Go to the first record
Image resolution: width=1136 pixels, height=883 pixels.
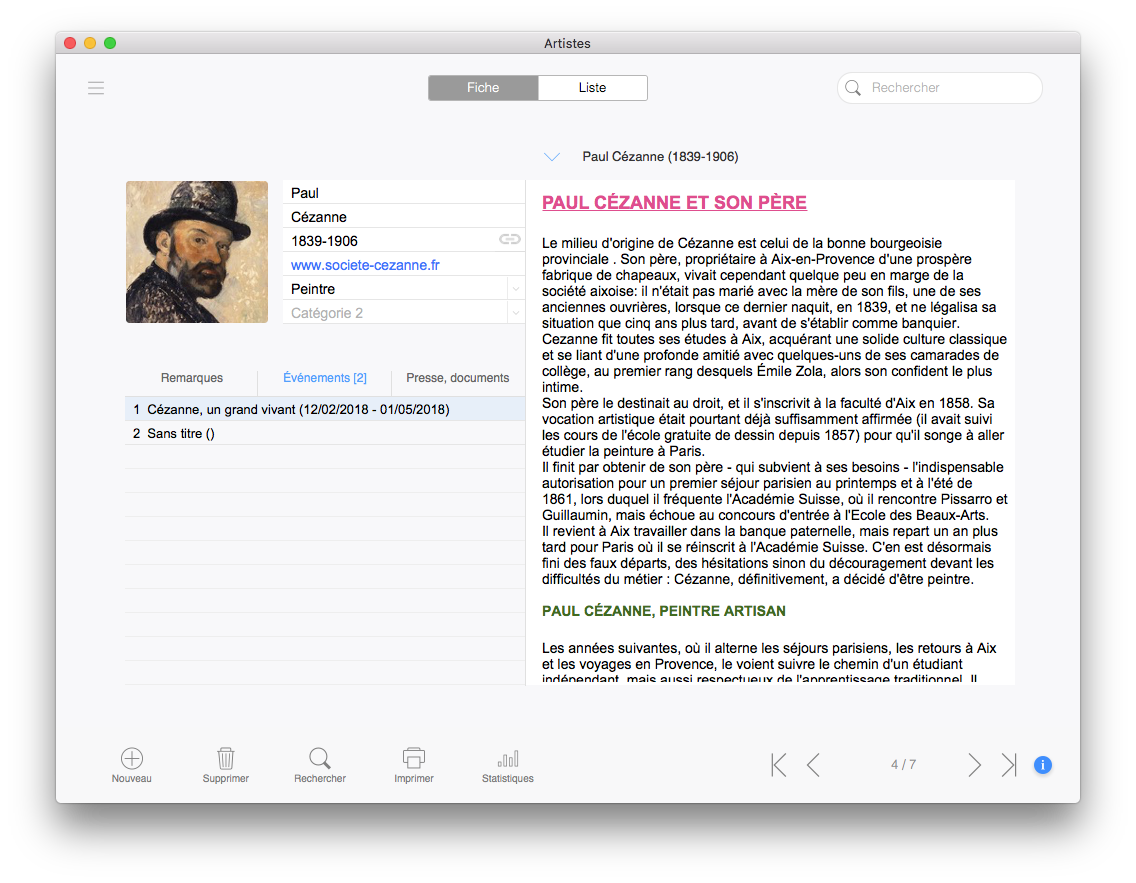778,765
